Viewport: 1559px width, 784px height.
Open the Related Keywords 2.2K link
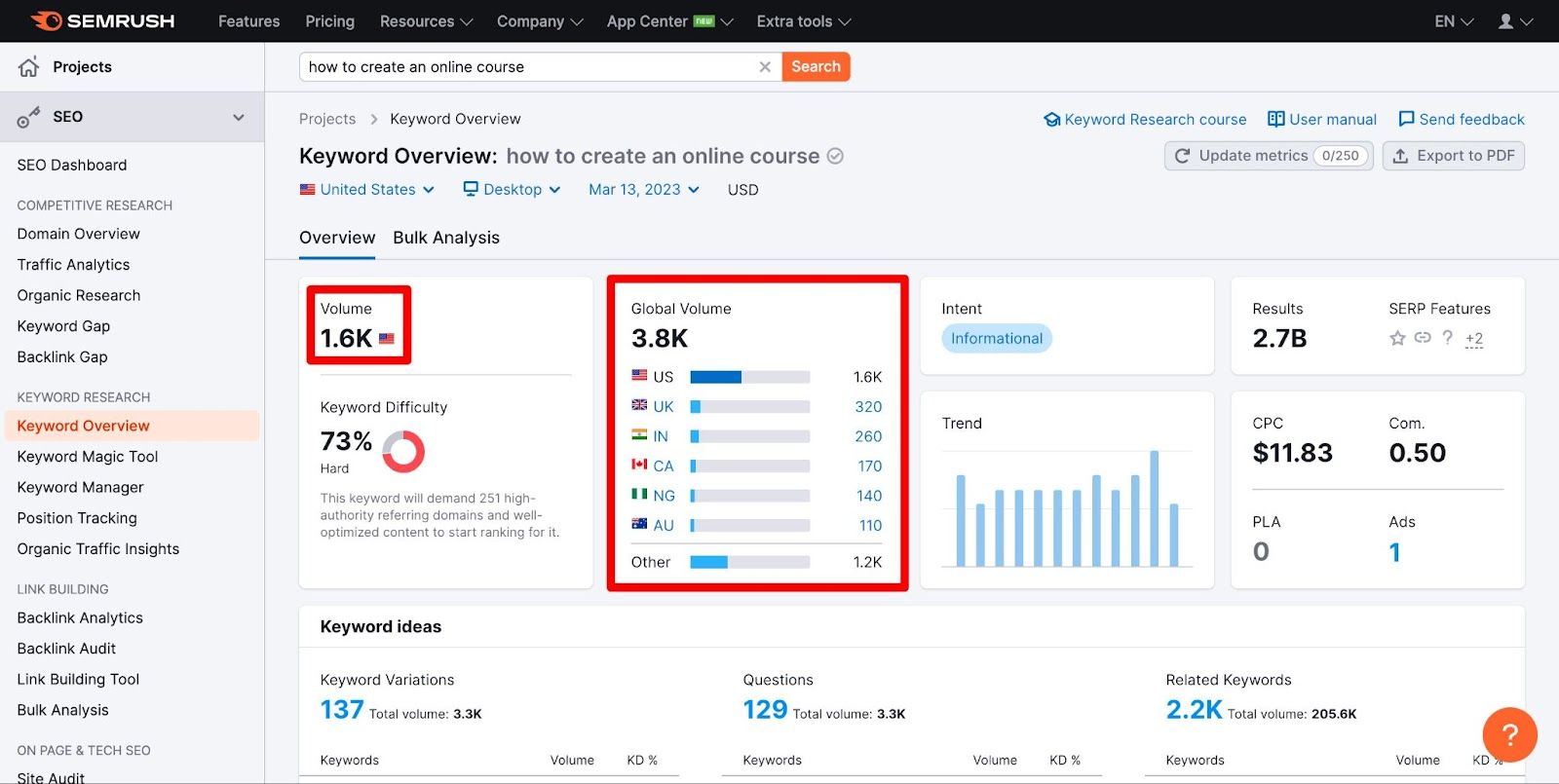click(x=1194, y=709)
